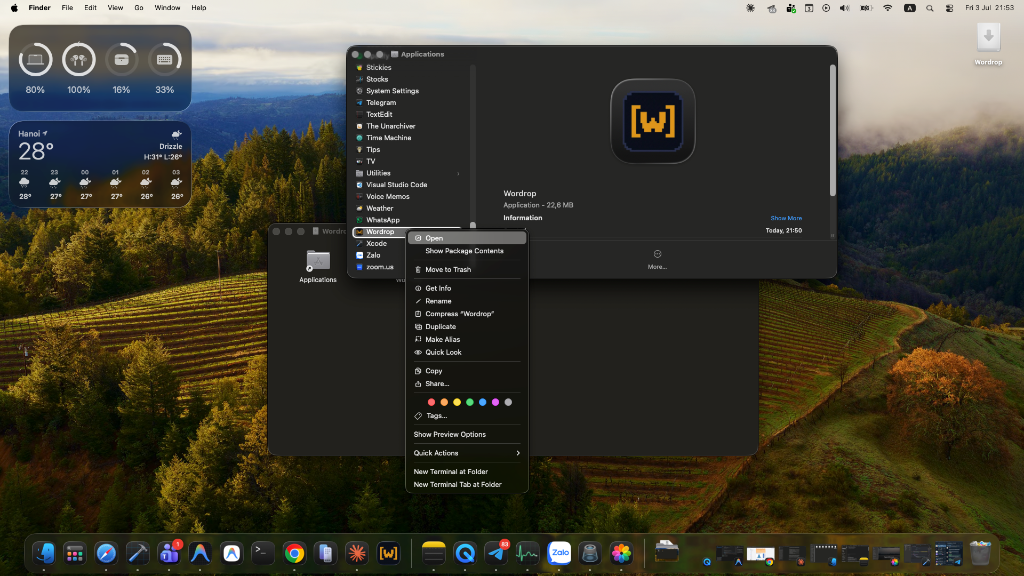Screen dimensions: 1024x576
Task: Select Duplicate in the context menu
Action: 467,327
